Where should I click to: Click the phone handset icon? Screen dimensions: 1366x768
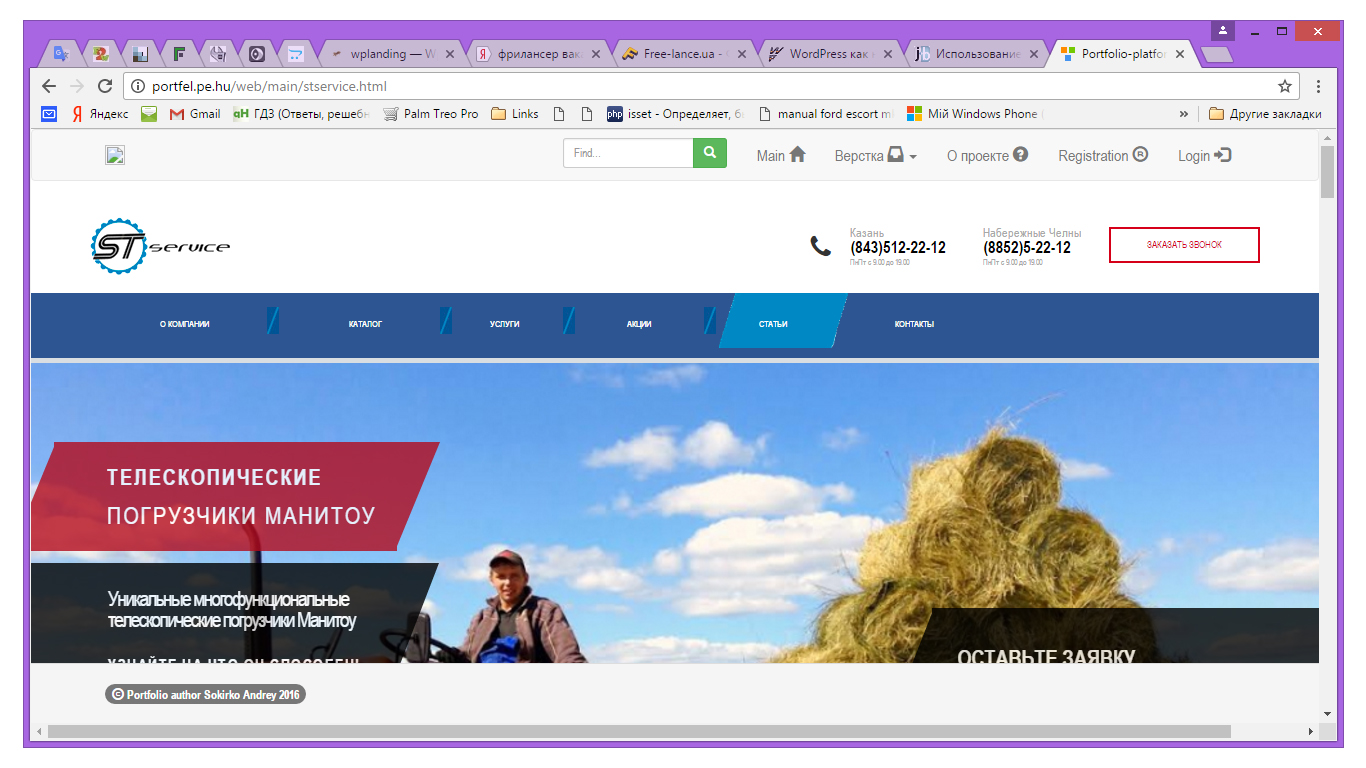(820, 246)
